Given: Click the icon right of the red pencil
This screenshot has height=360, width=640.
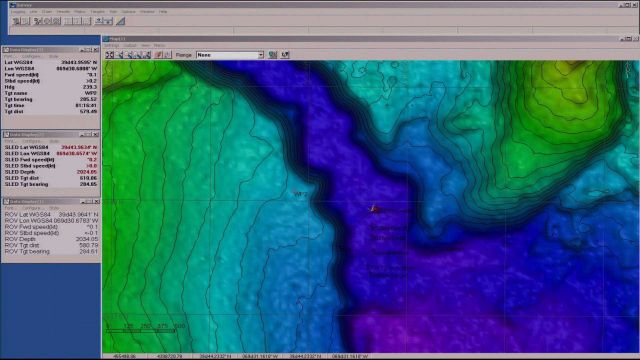Looking at the screenshot, I should point(167,55).
